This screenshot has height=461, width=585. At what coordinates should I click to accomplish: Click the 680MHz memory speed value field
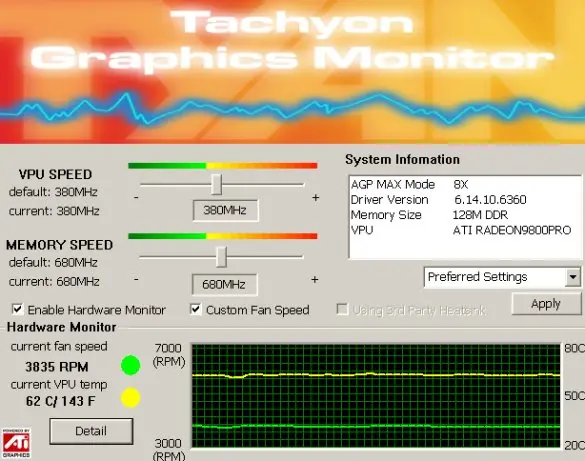pyautogui.click(x=224, y=285)
